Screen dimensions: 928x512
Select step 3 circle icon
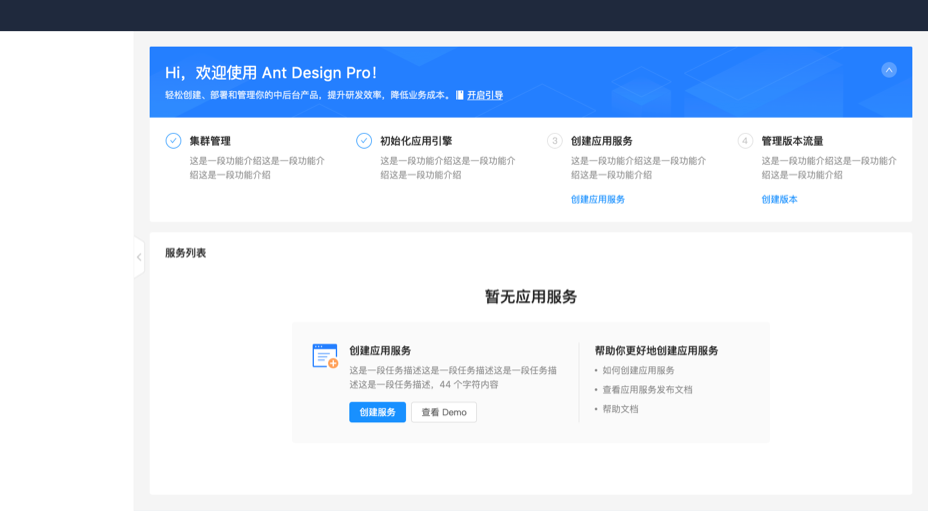click(x=555, y=141)
